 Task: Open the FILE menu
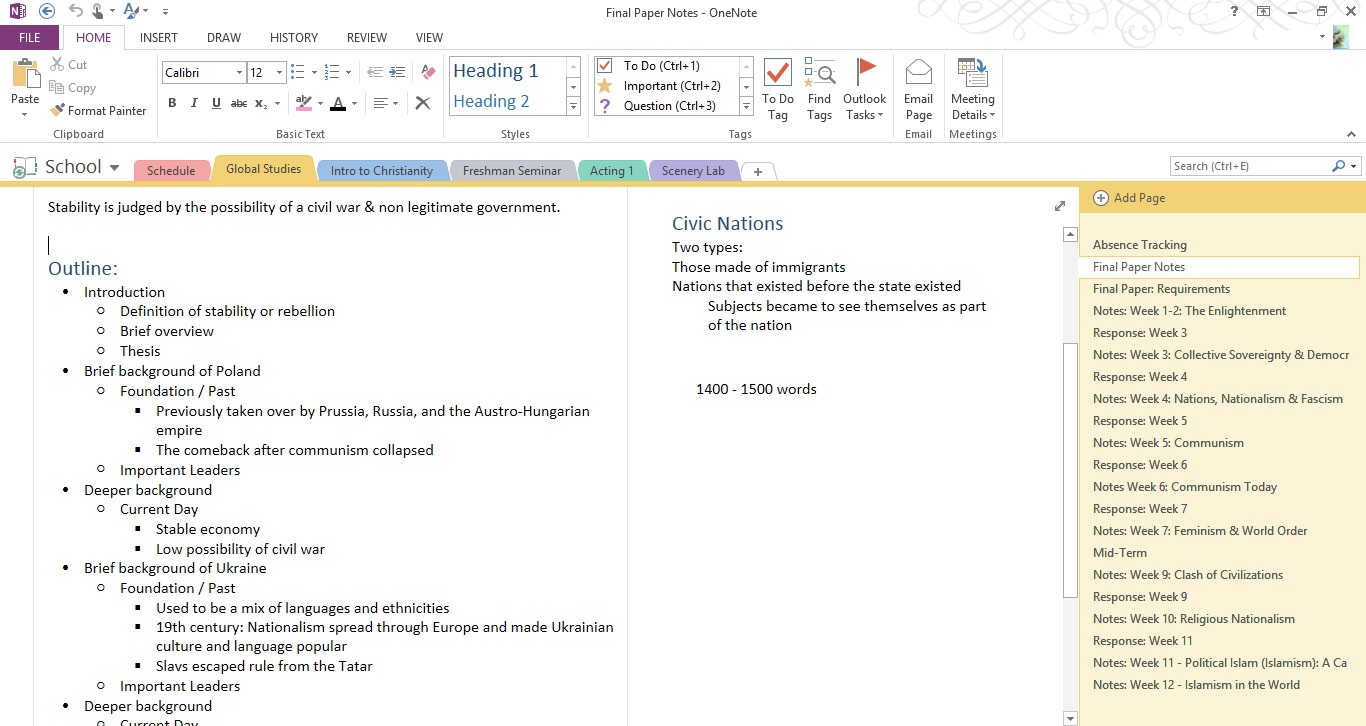[29, 38]
